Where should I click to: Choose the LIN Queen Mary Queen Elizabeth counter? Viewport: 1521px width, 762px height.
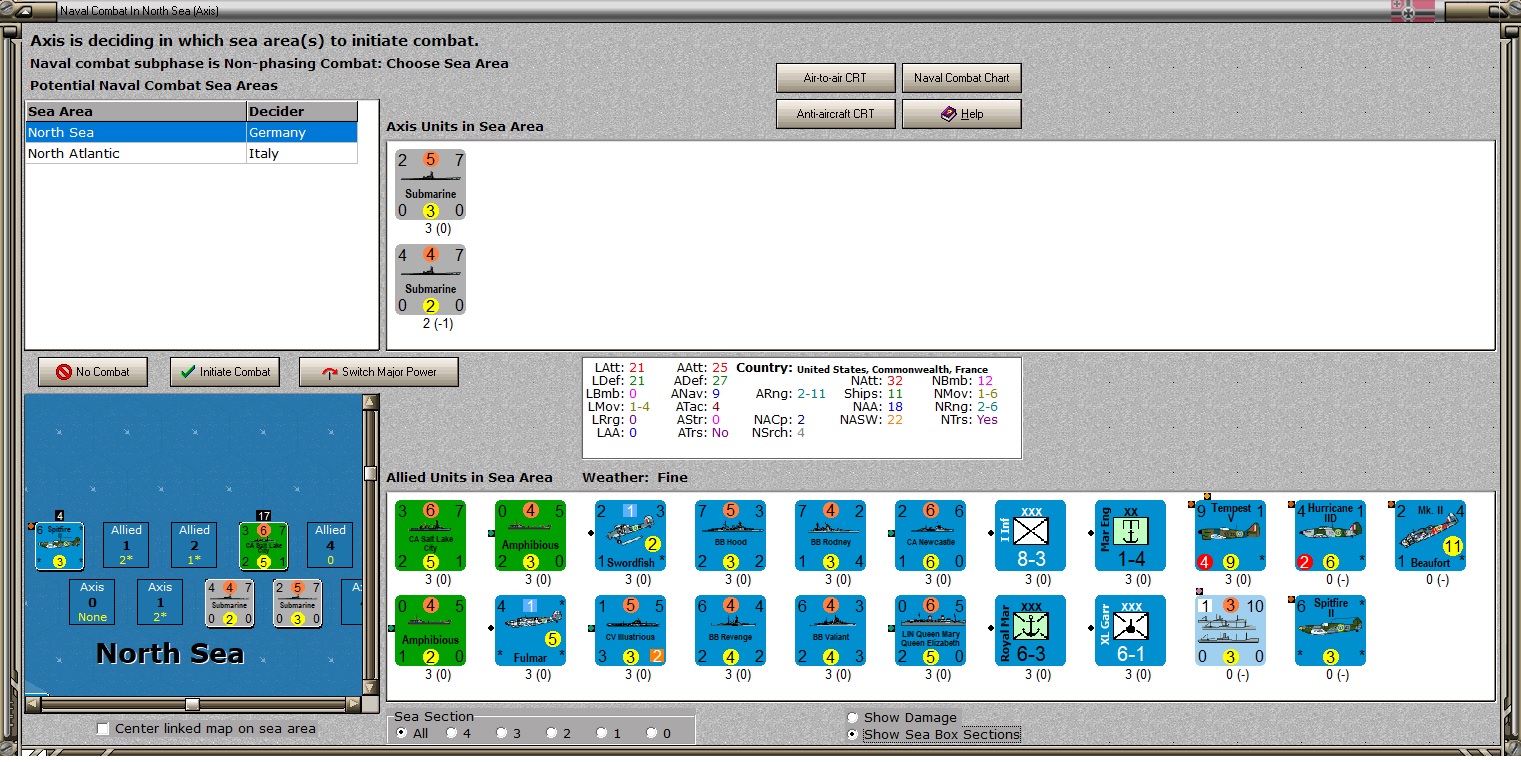pos(930,630)
